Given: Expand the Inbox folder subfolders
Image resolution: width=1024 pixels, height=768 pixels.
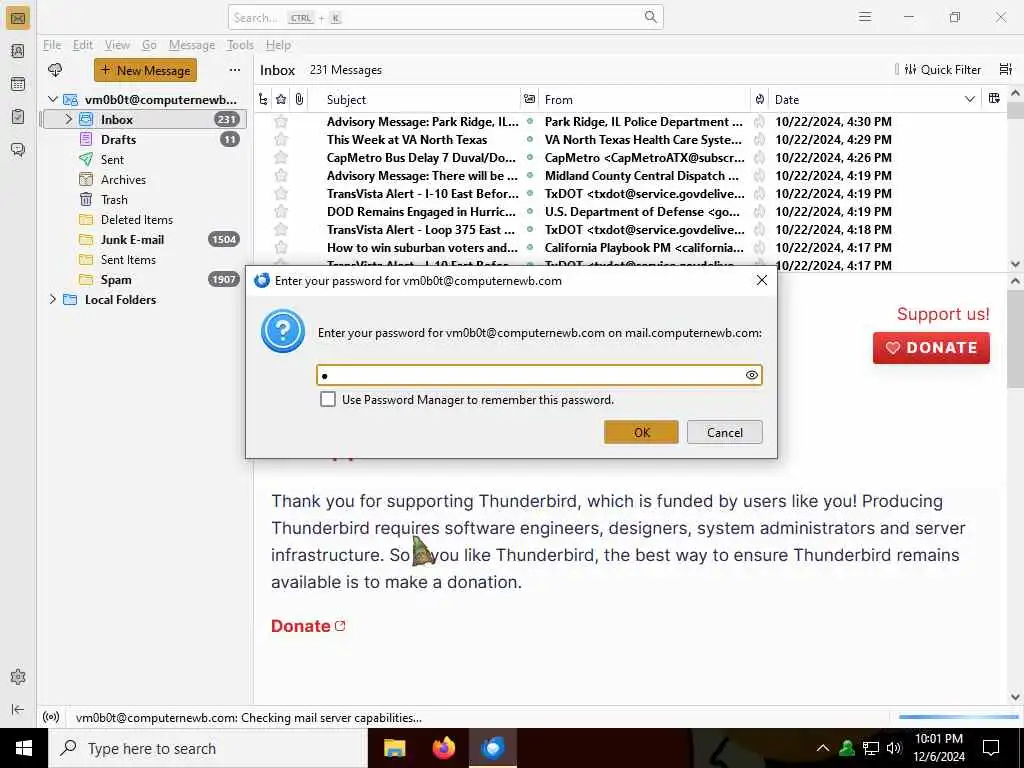Looking at the screenshot, I should click(68, 120).
